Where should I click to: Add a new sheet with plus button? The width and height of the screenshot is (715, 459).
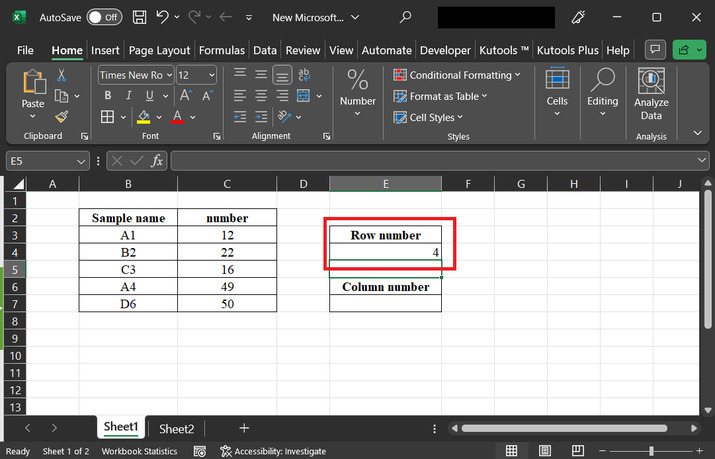pos(244,428)
